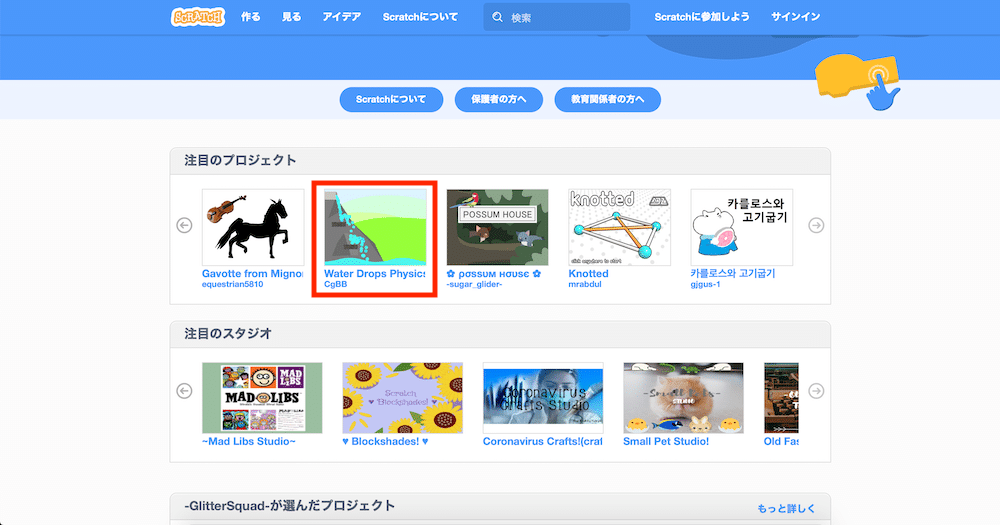The width and height of the screenshot is (1000, 525).
Task: Click the ♥ Blockshades! ♥ title link
Action: coord(385,441)
